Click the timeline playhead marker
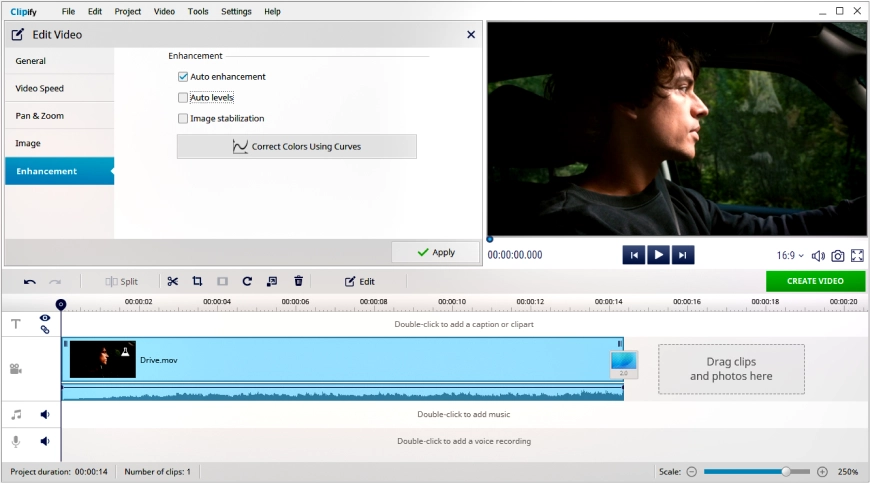The height and width of the screenshot is (483, 870). tap(61, 304)
